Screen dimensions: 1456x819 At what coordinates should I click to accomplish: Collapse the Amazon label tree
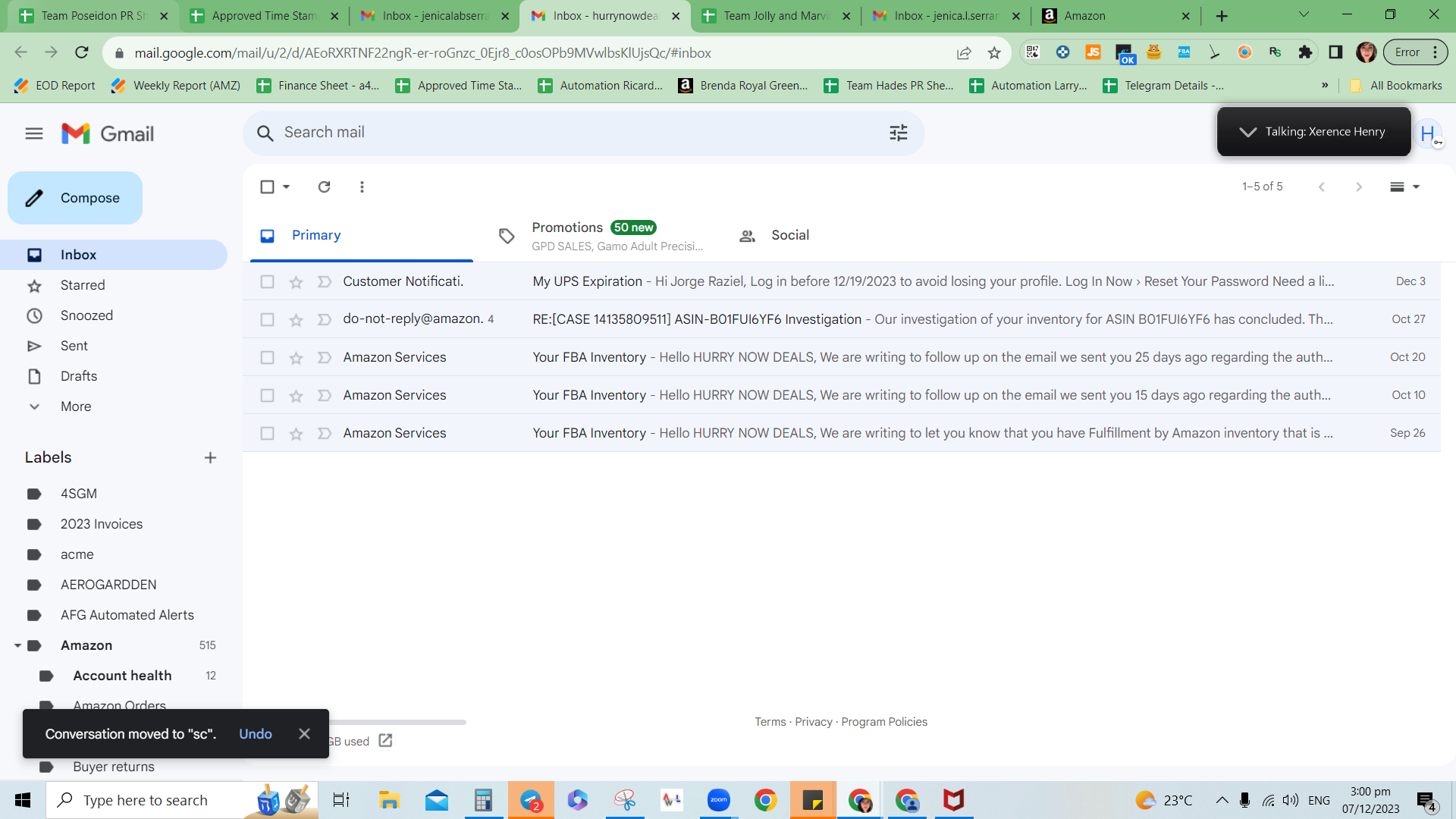[17, 645]
